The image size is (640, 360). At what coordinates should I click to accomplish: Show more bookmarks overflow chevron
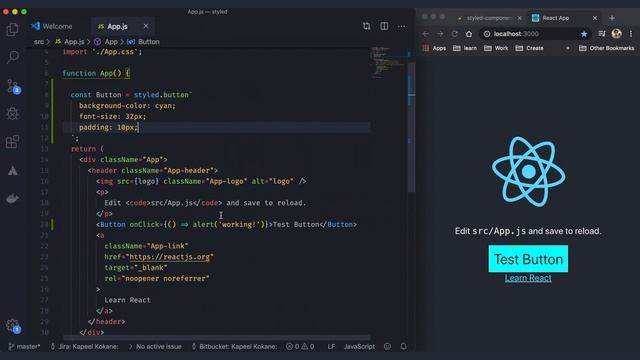click(567, 48)
